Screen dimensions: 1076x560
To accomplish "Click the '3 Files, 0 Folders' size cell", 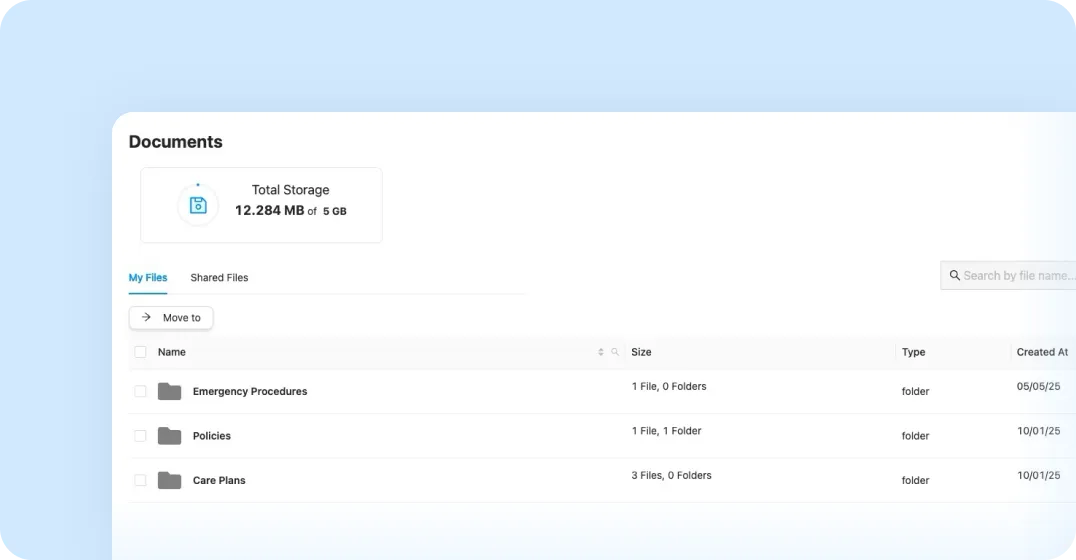I will pyautogui.click(x=671, y=476).
